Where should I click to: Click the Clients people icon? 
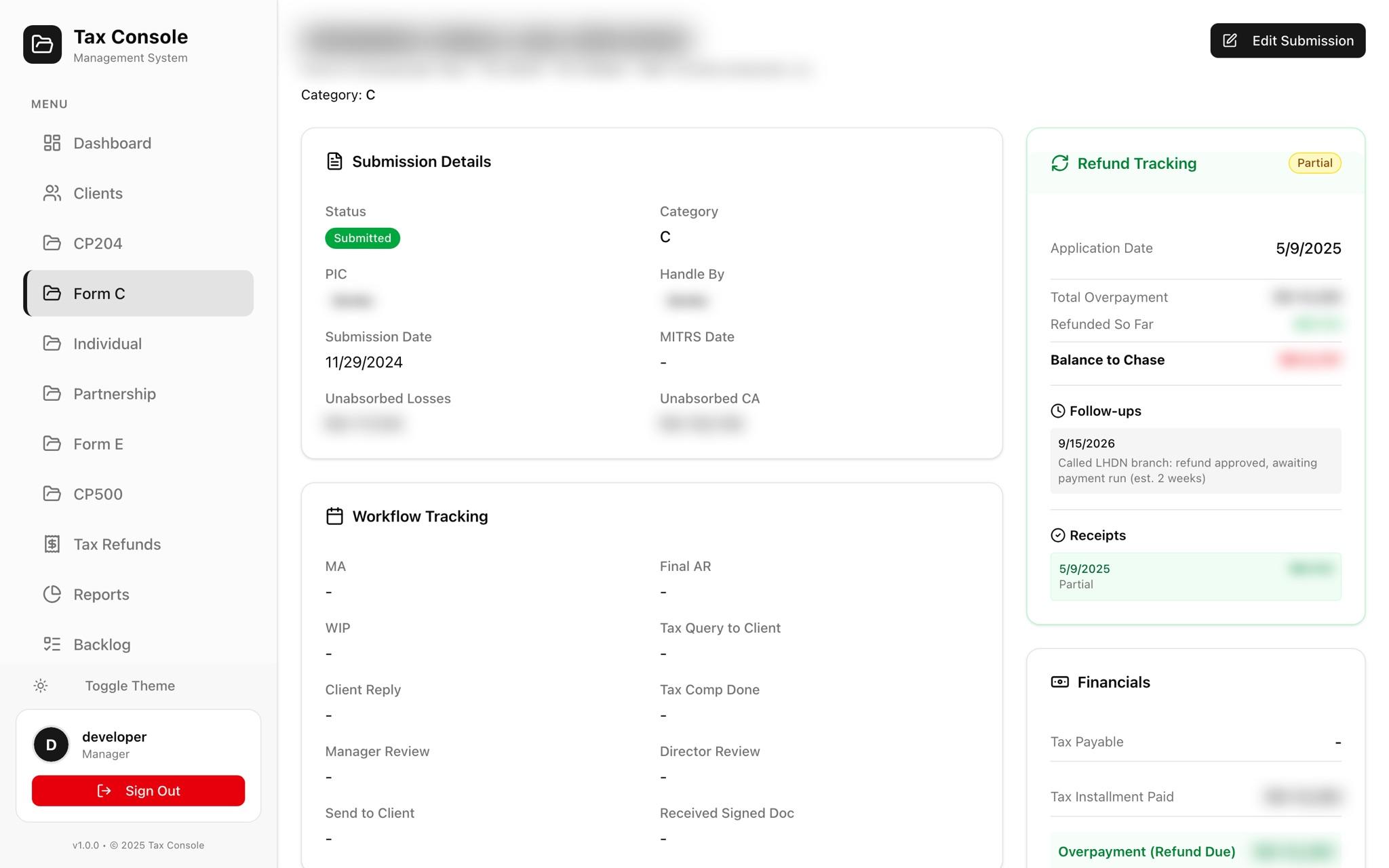52,193
